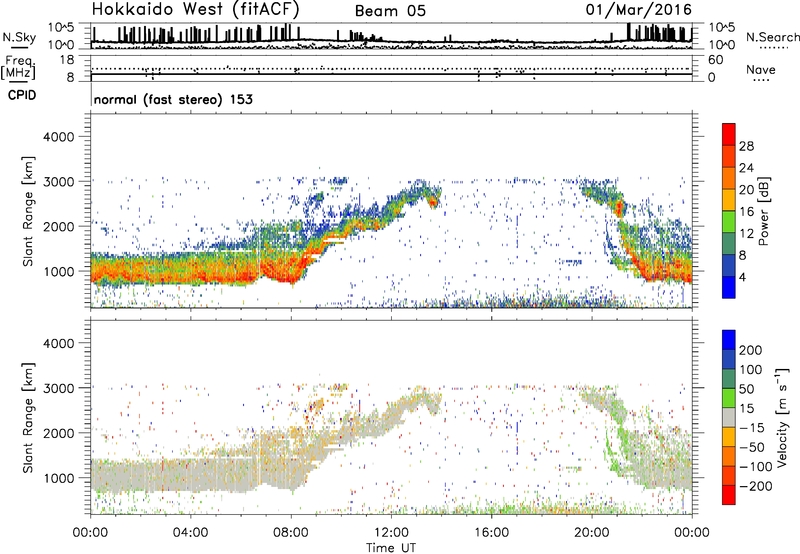Click the '04:00' time tick label
800x554 pixels.
point(191,533)
